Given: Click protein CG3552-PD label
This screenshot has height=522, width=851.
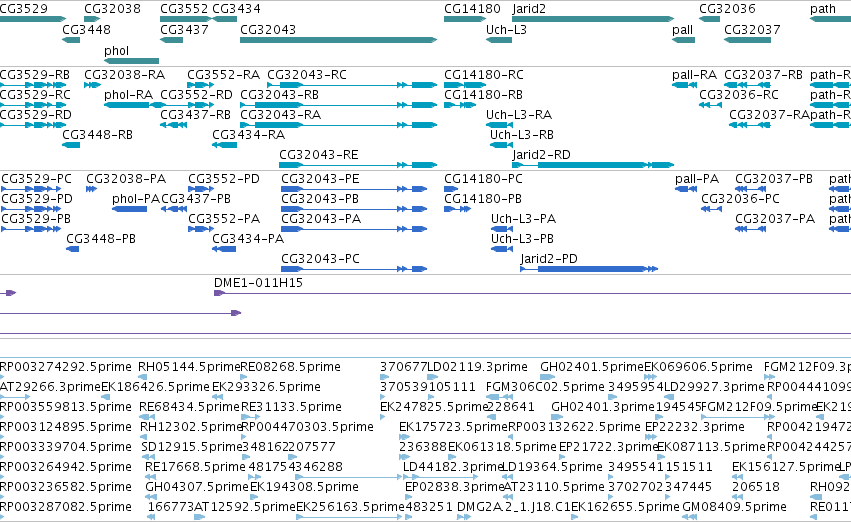Looking at the screenshot, I should tap(224, 179).
